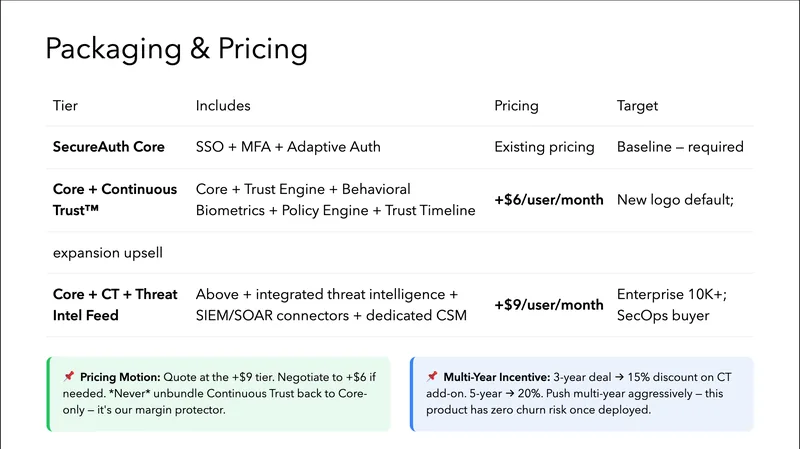Click the blue Multi-Year Incentive callout box

[x=581, y=394]
